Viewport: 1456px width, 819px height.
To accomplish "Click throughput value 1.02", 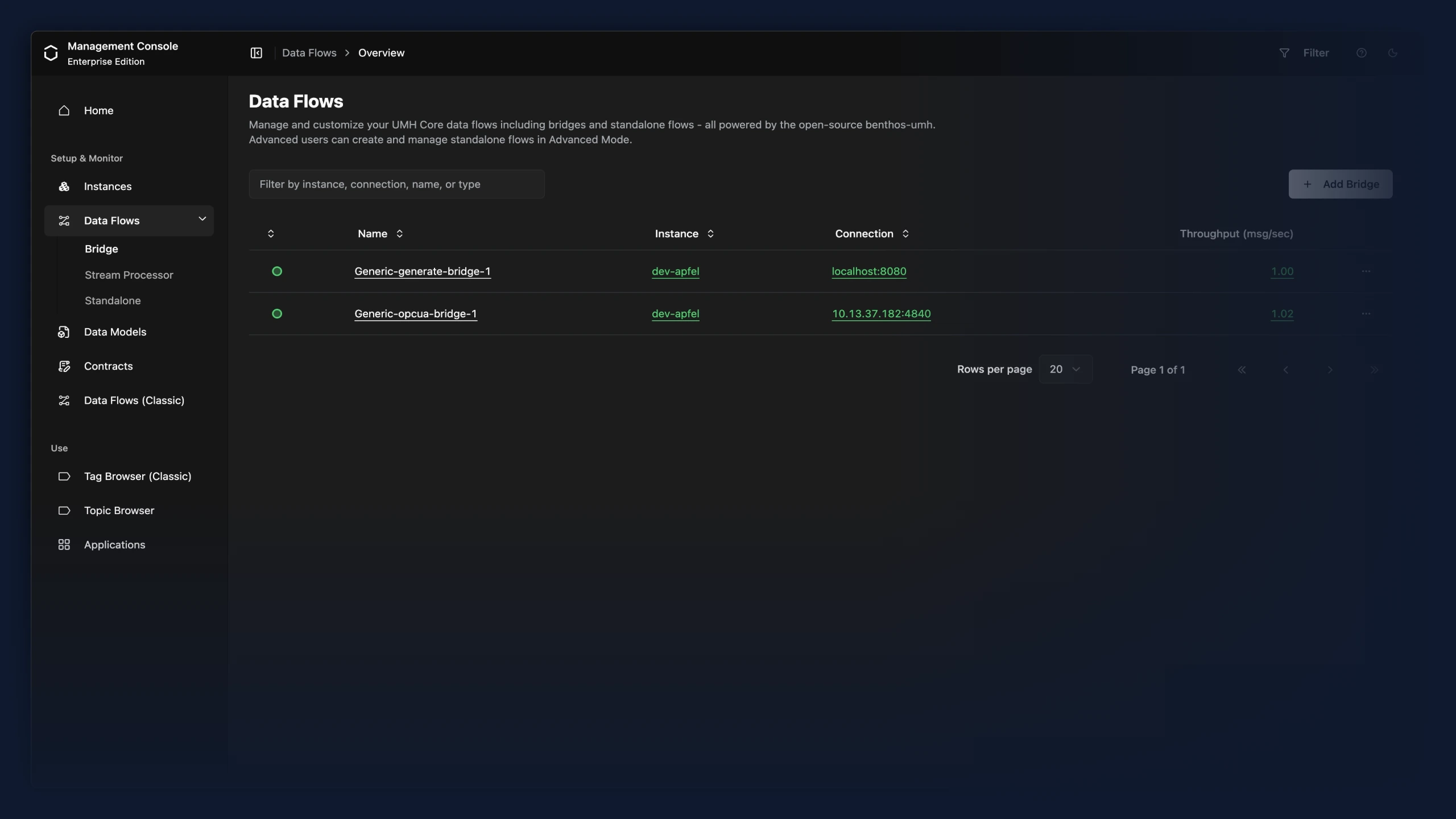I will 1282,314.
